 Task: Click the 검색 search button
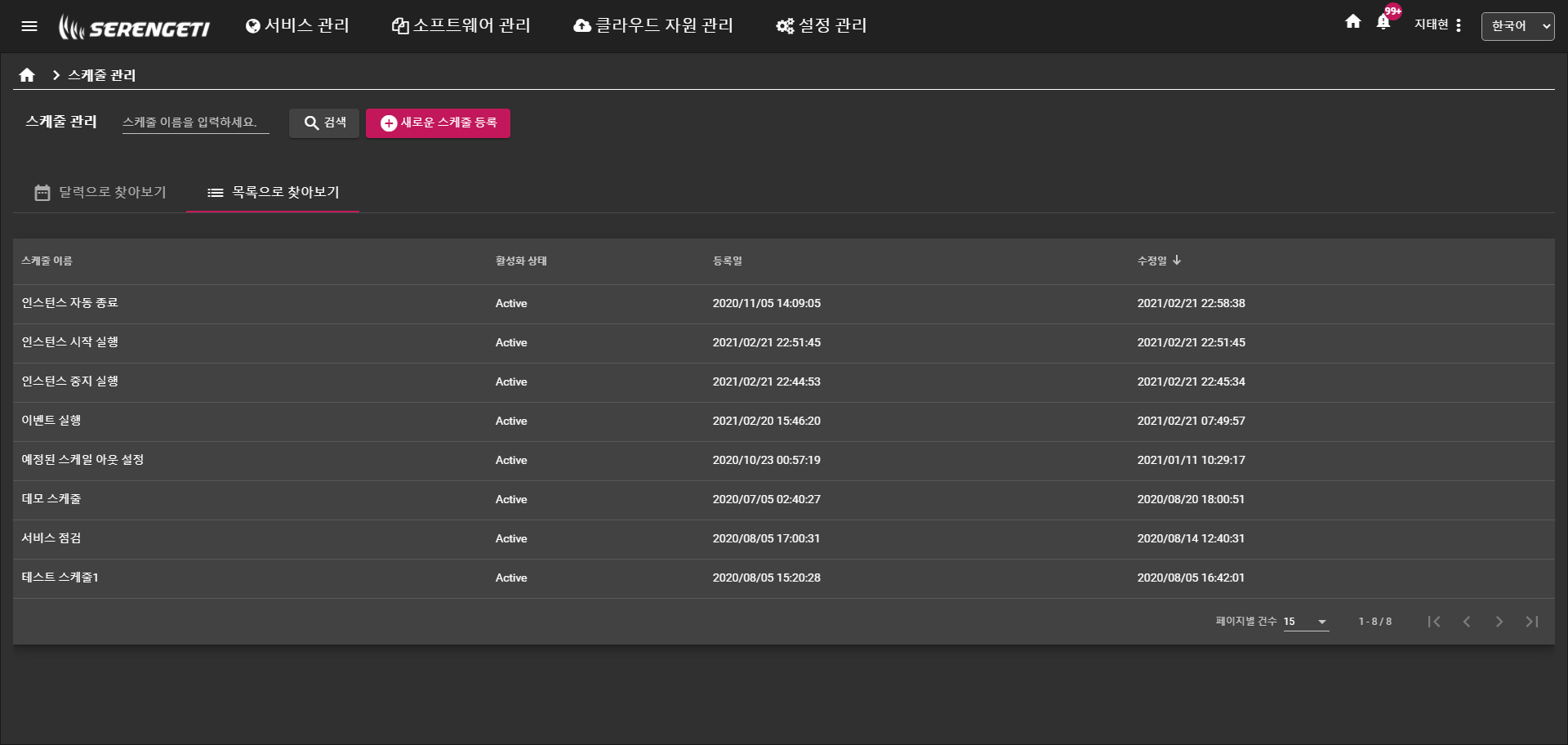pyautogui.click(x=324, y=123)
